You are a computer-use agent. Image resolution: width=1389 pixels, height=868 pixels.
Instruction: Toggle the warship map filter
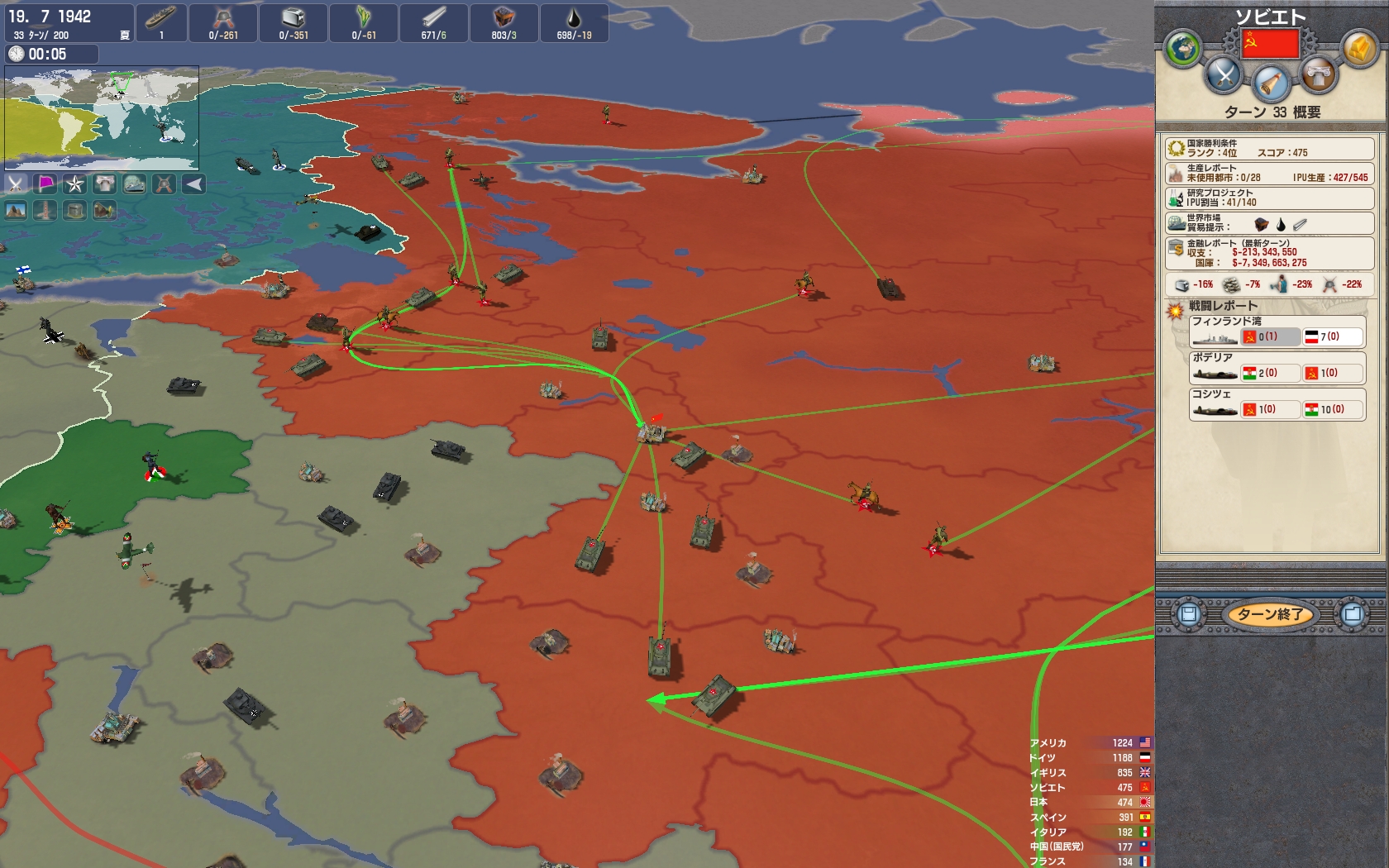(x=135, y=184)
